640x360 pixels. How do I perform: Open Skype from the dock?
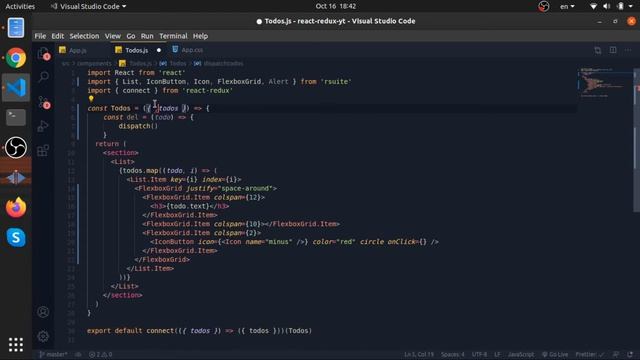16,238
